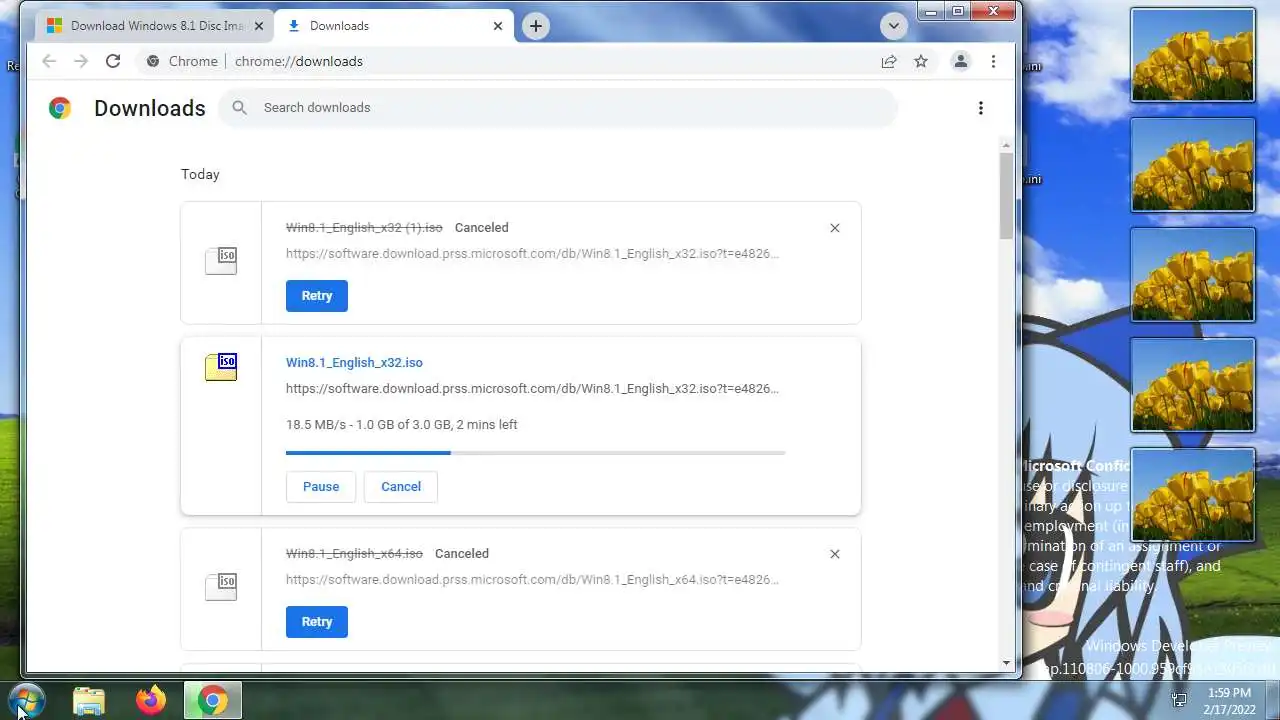Launch Firefox from the taskbar
The width and height of the screenshot is (1280, 720).
point(151,700)
